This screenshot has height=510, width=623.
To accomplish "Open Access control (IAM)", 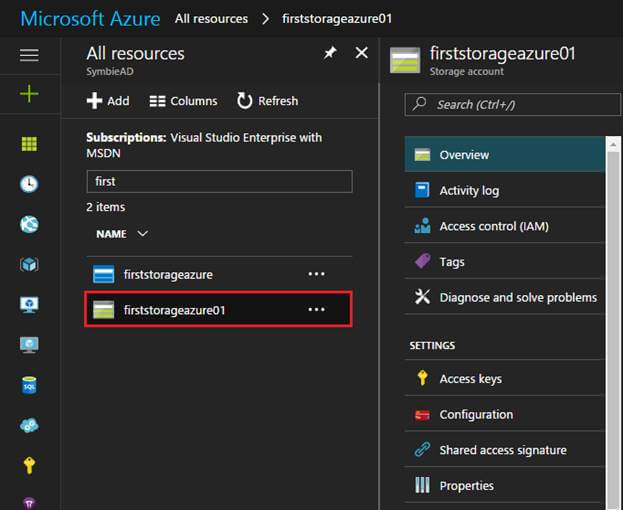I will pos(505,226).
